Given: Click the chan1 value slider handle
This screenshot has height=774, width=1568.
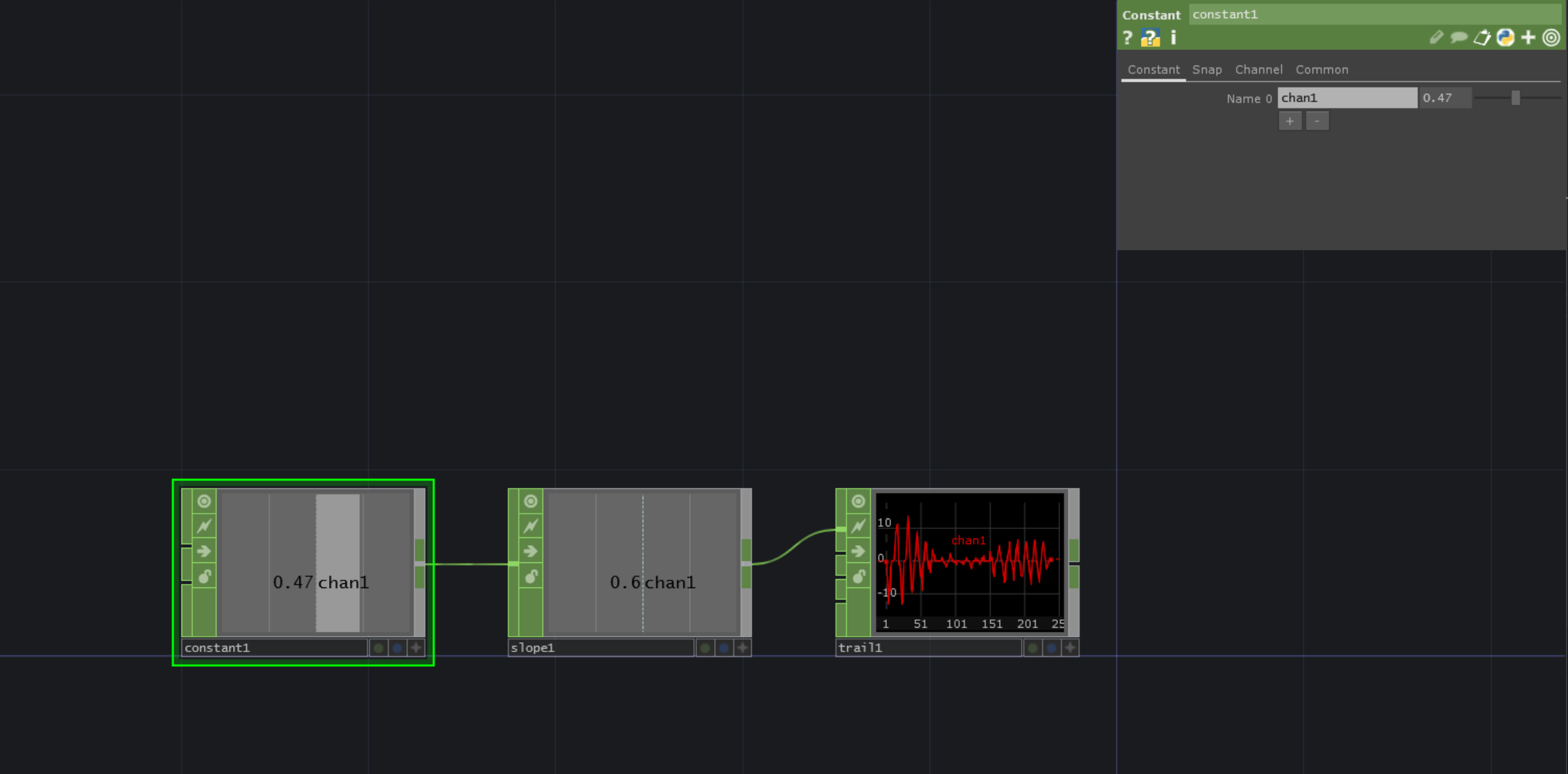Looking at the screenshot, I should tap(1516, 98).
